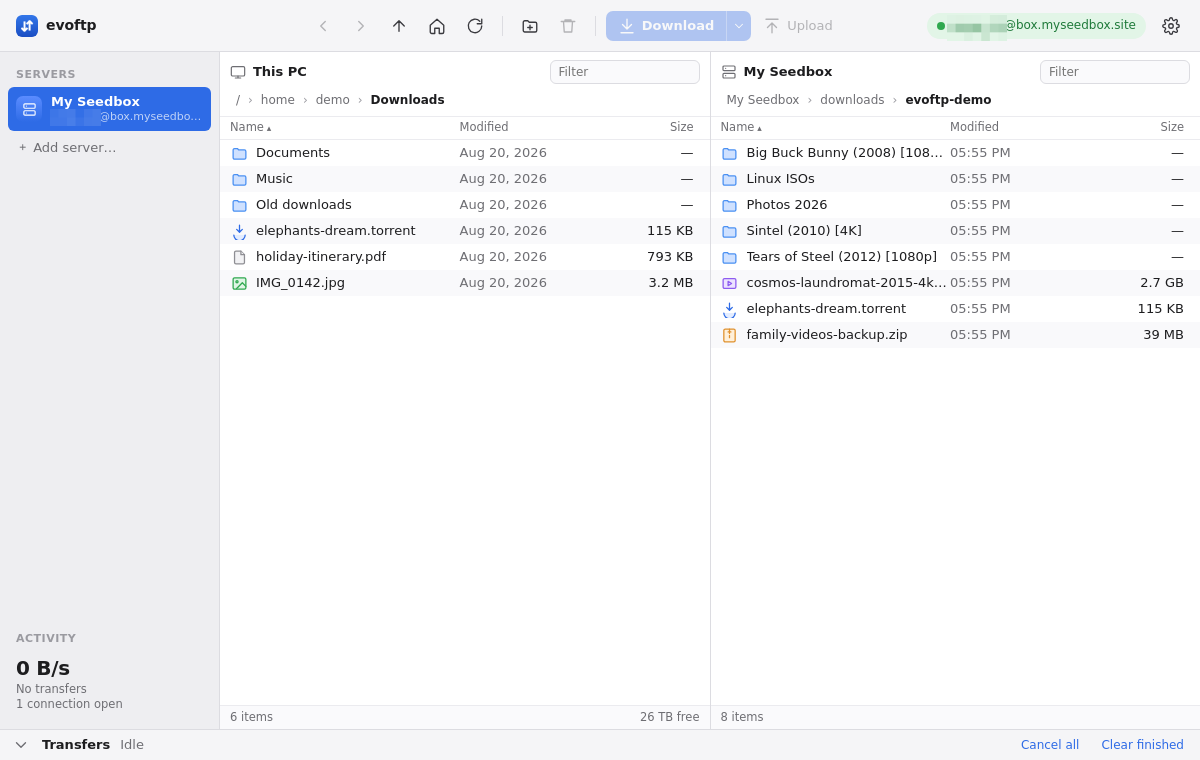The image size is (1200, 760).
Task: Refresh the file listing
Action: (475, 26)
